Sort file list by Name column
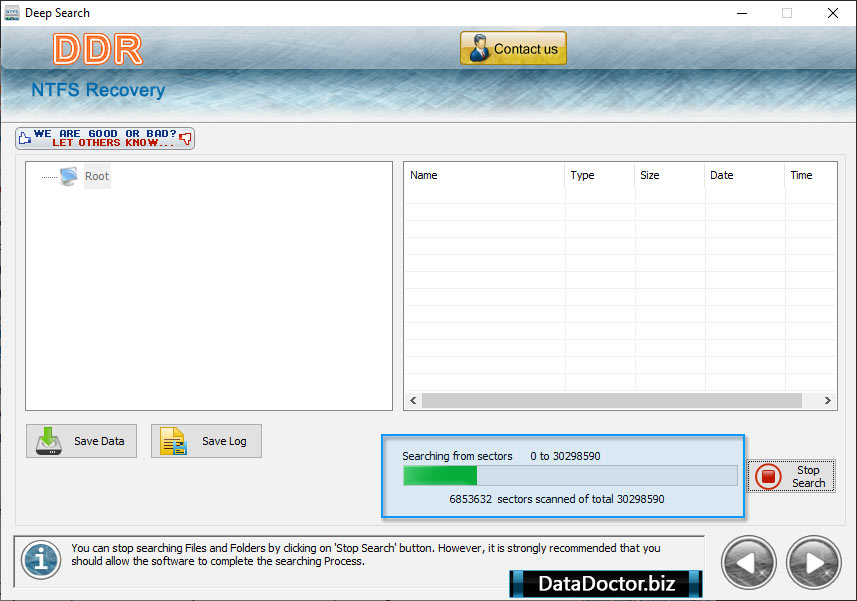Screen dimensions: 857x601 pos(484,175)
